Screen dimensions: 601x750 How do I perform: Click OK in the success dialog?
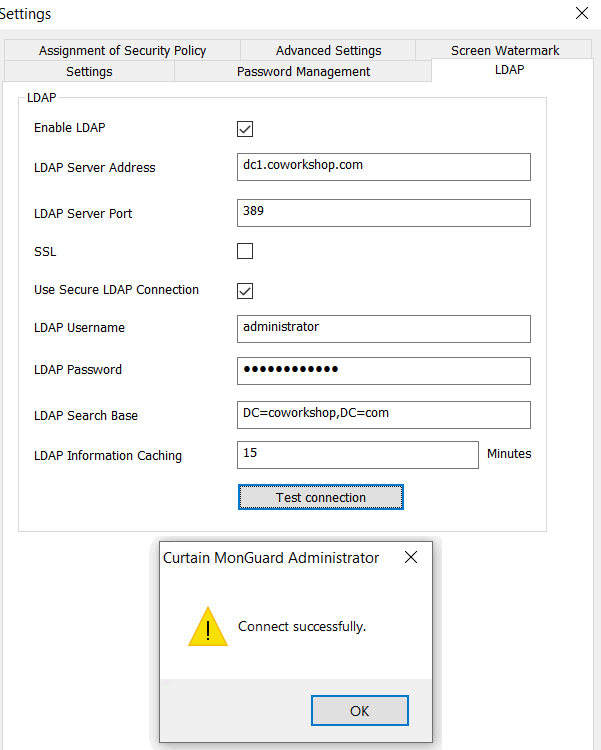tap(359, 711)
